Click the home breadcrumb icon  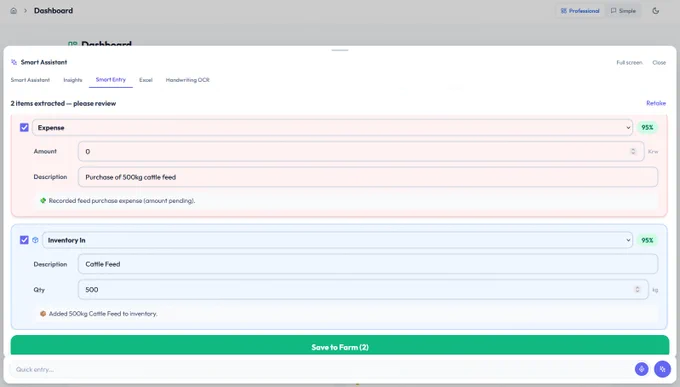[13, 11]
